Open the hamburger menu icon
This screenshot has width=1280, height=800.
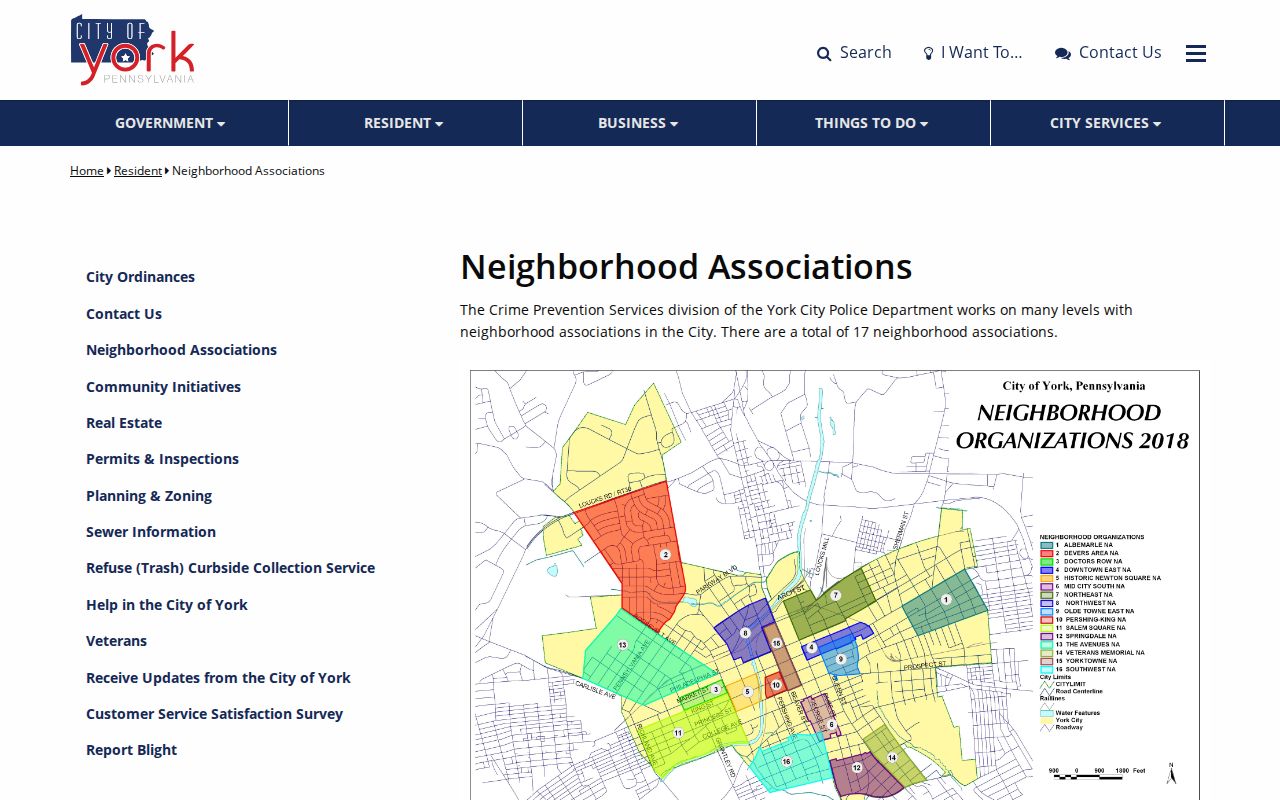point(1196,53)
